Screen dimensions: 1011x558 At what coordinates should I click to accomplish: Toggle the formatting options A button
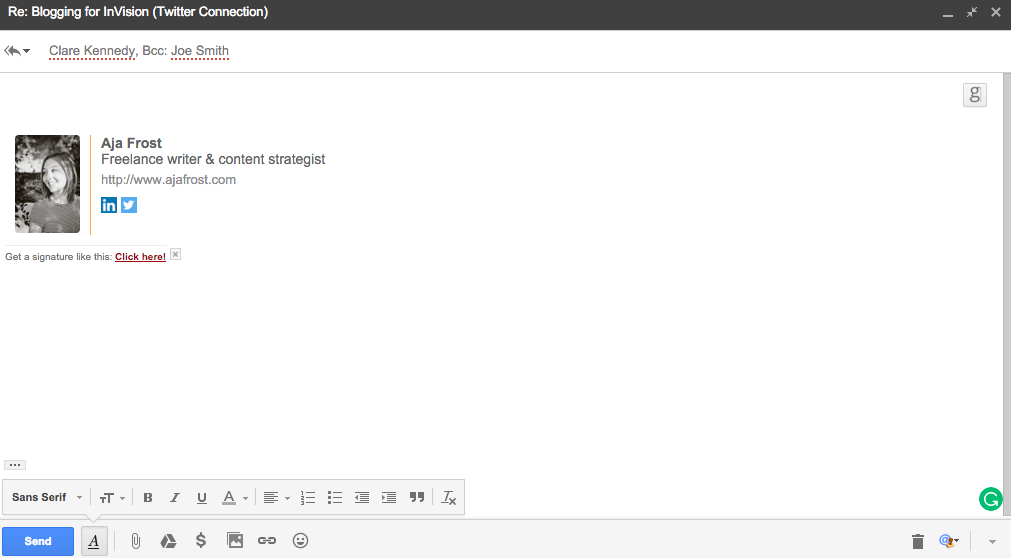(x=94, y=541)
